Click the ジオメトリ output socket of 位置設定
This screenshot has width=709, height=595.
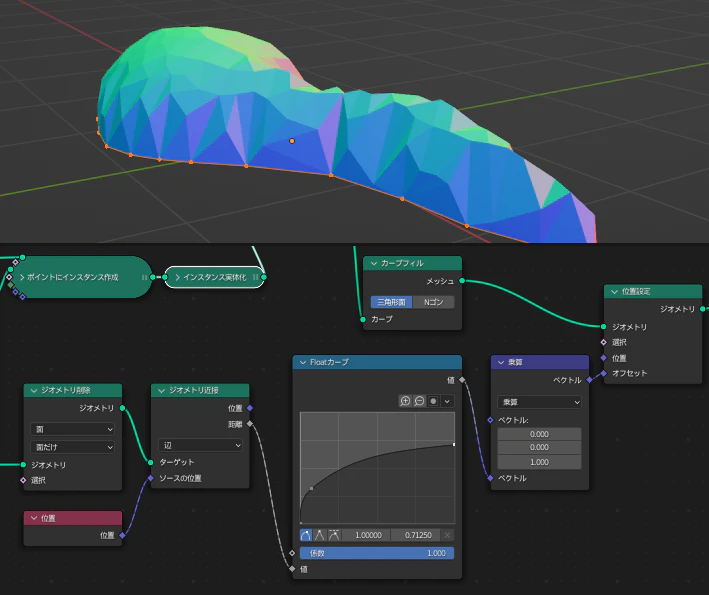(x=702, y=309)
